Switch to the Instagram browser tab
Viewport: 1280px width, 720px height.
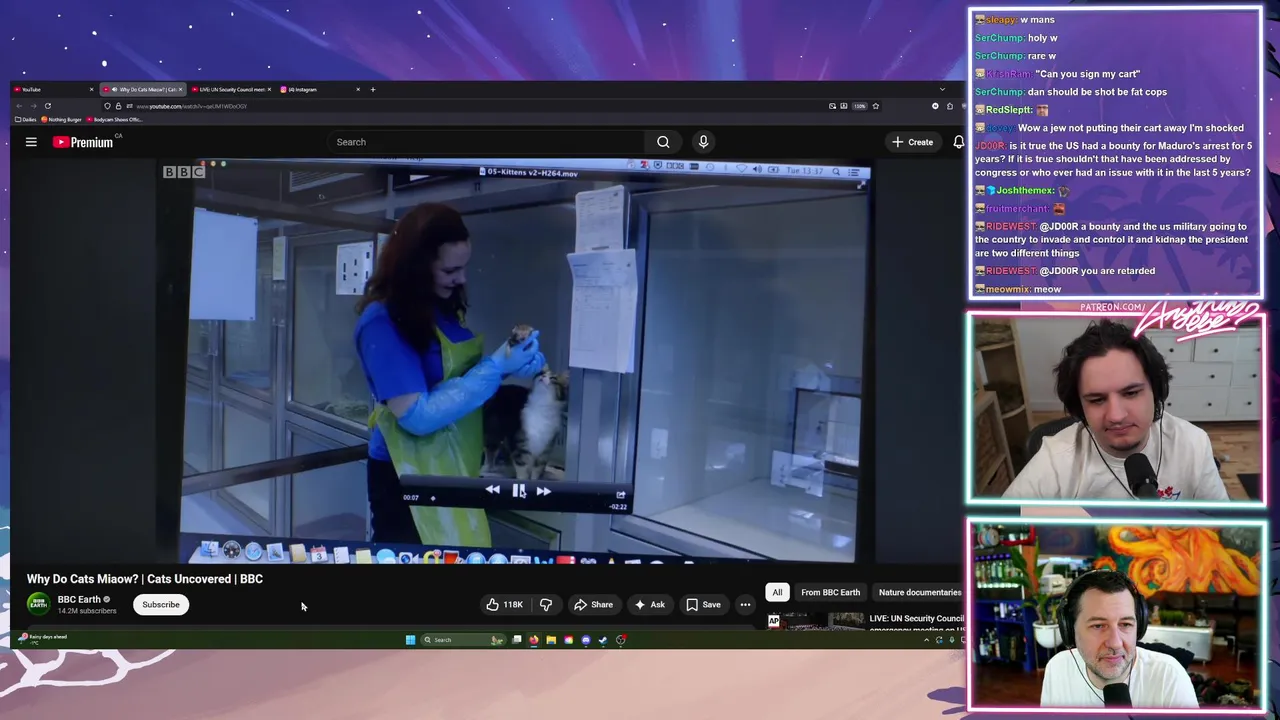point(320,89)
